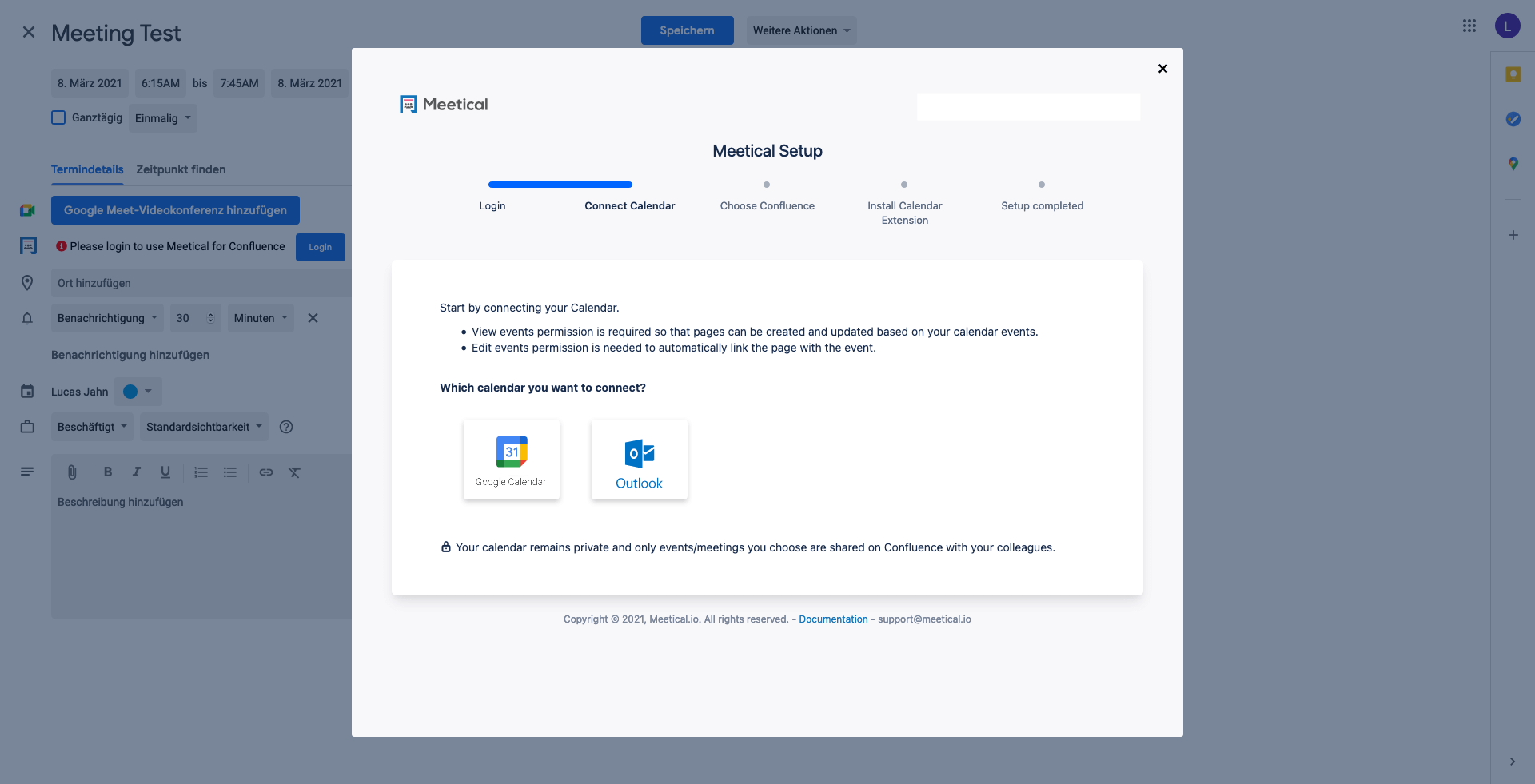
Task: Remove formatting from the description
Action: click(295, 472)
